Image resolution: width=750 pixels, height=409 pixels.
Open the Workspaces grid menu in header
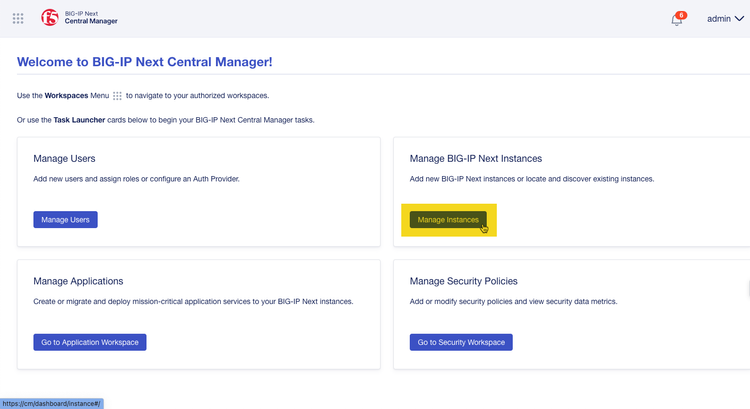click(18, 18)
